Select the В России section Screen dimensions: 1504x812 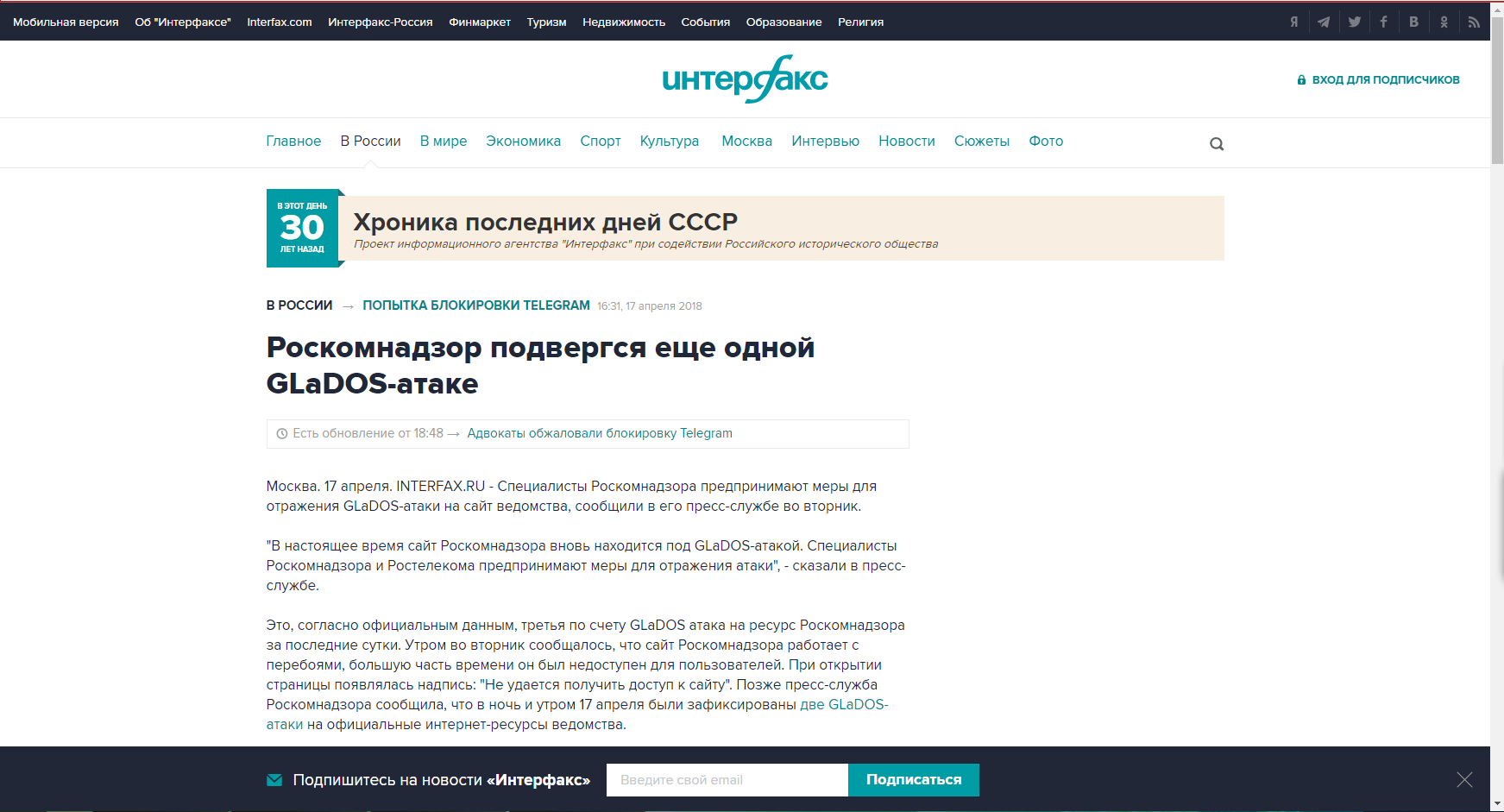point(371,141)
